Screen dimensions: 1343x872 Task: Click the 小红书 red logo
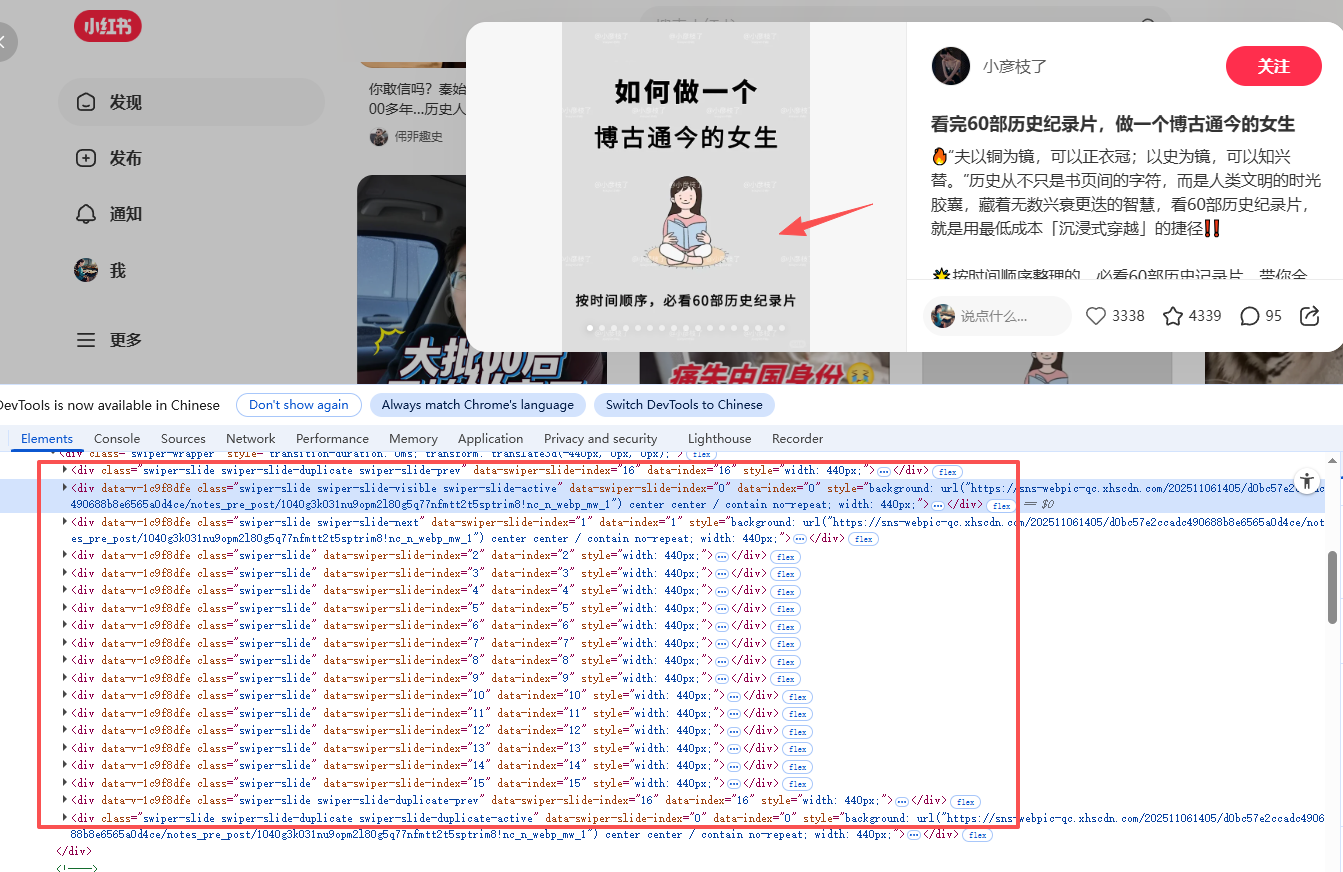(x=107, y=26)
